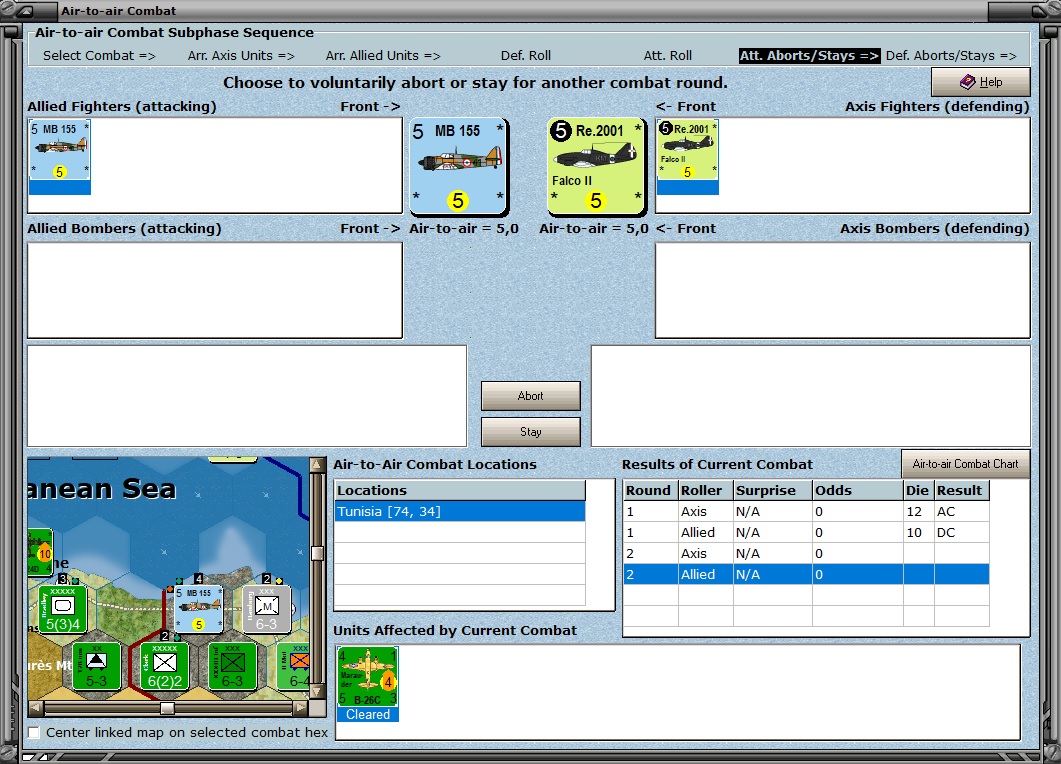The width and height of the screenshot is (1061, 764).
Task: Click the green 5-3 unit on the map
Action: (96, 666)
